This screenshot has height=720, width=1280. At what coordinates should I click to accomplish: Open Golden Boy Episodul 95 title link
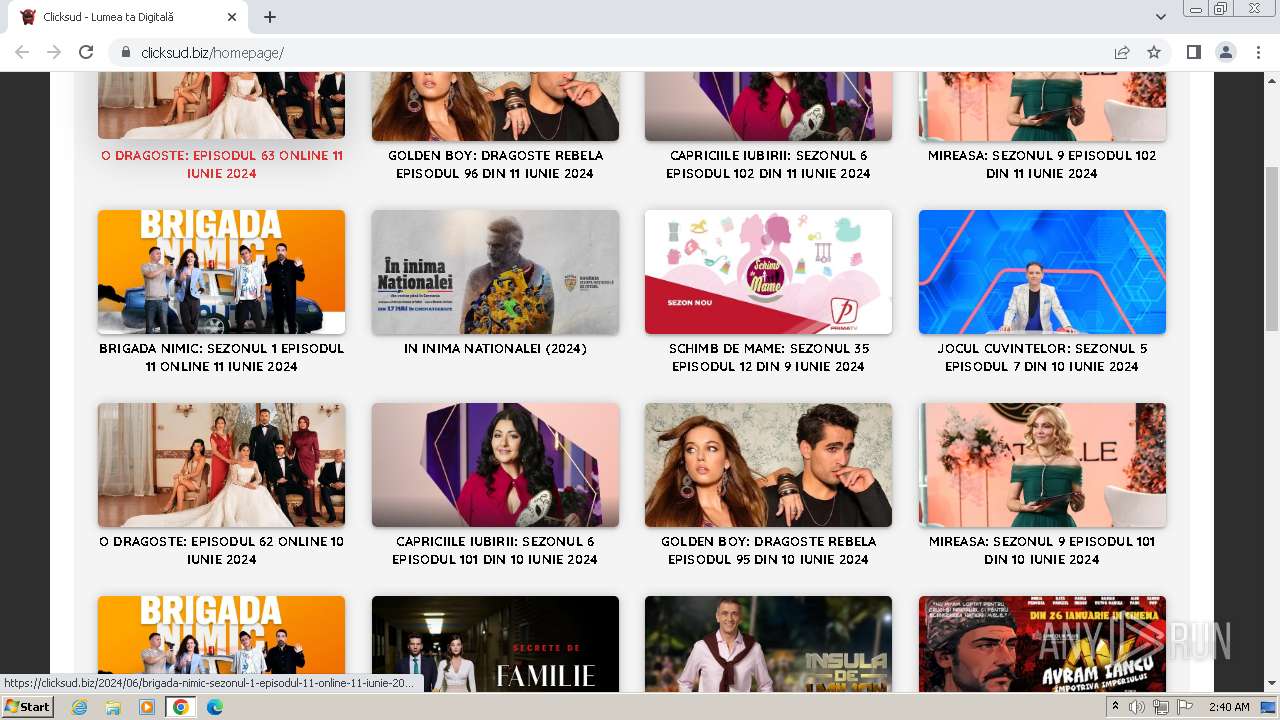click(768, 551)
